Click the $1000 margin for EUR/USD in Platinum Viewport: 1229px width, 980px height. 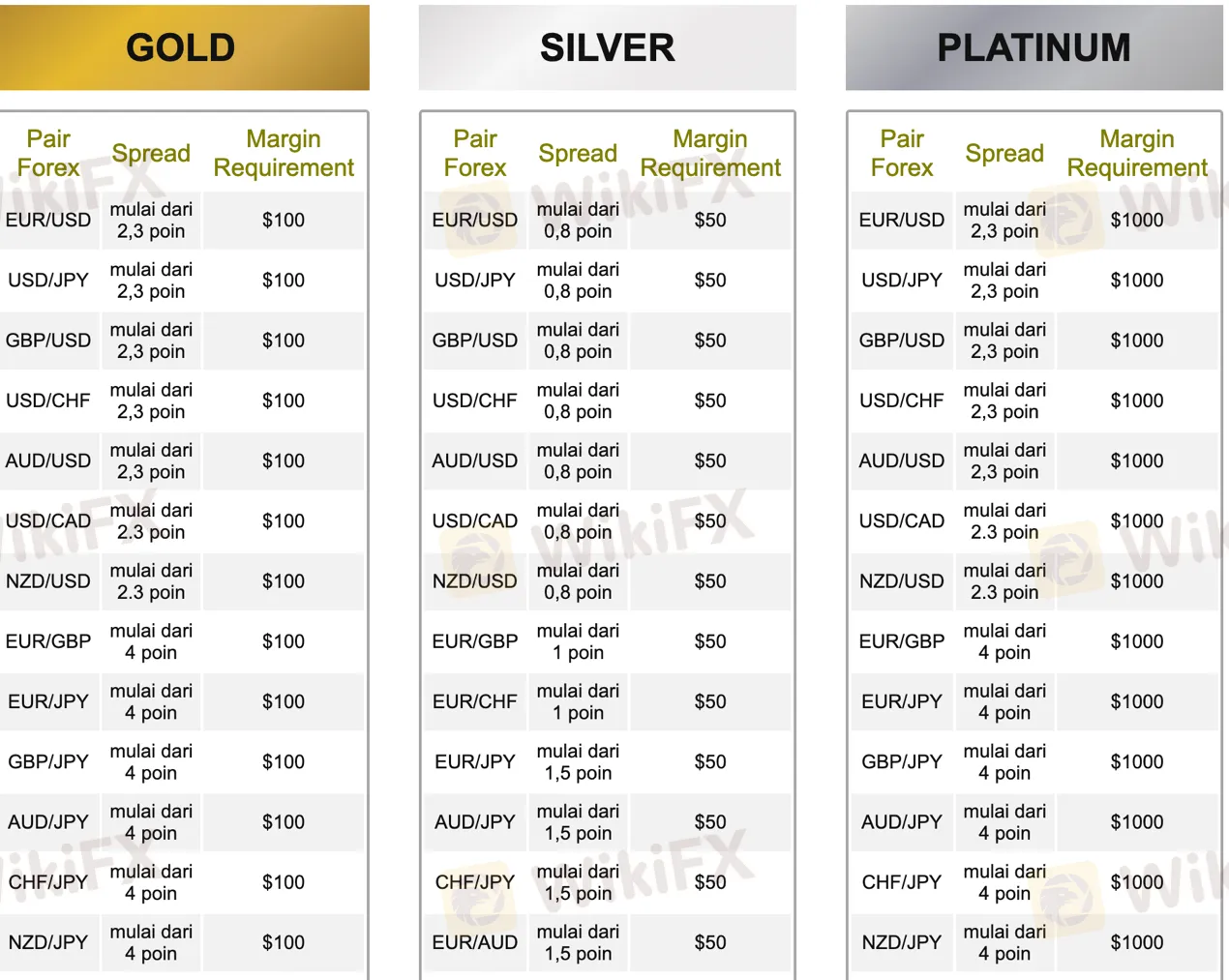click(x=1137, y=220)
